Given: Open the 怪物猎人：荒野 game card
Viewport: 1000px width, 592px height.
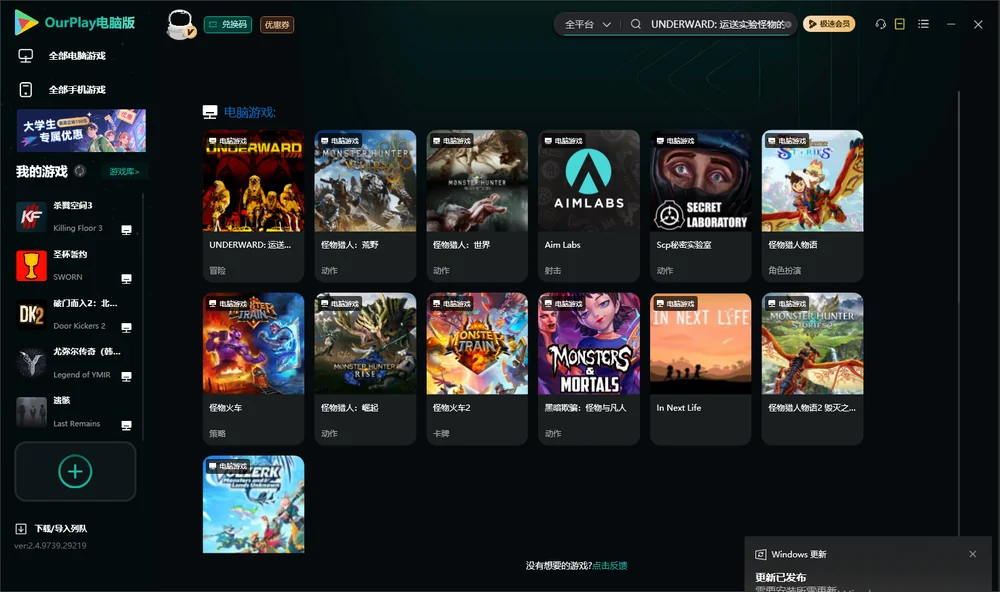Looking at the screenshot, I should (365, 205).
